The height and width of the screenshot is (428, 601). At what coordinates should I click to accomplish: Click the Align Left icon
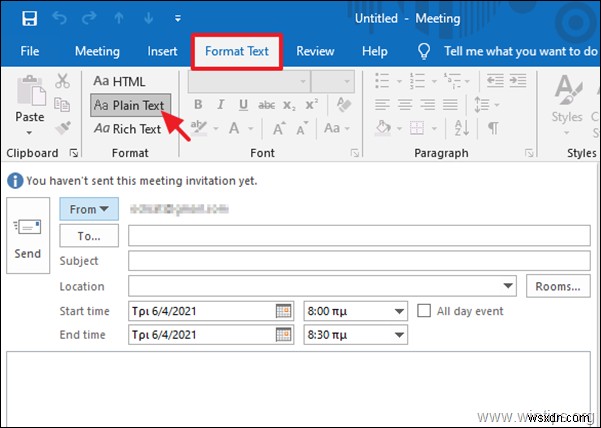coord(382,104)
